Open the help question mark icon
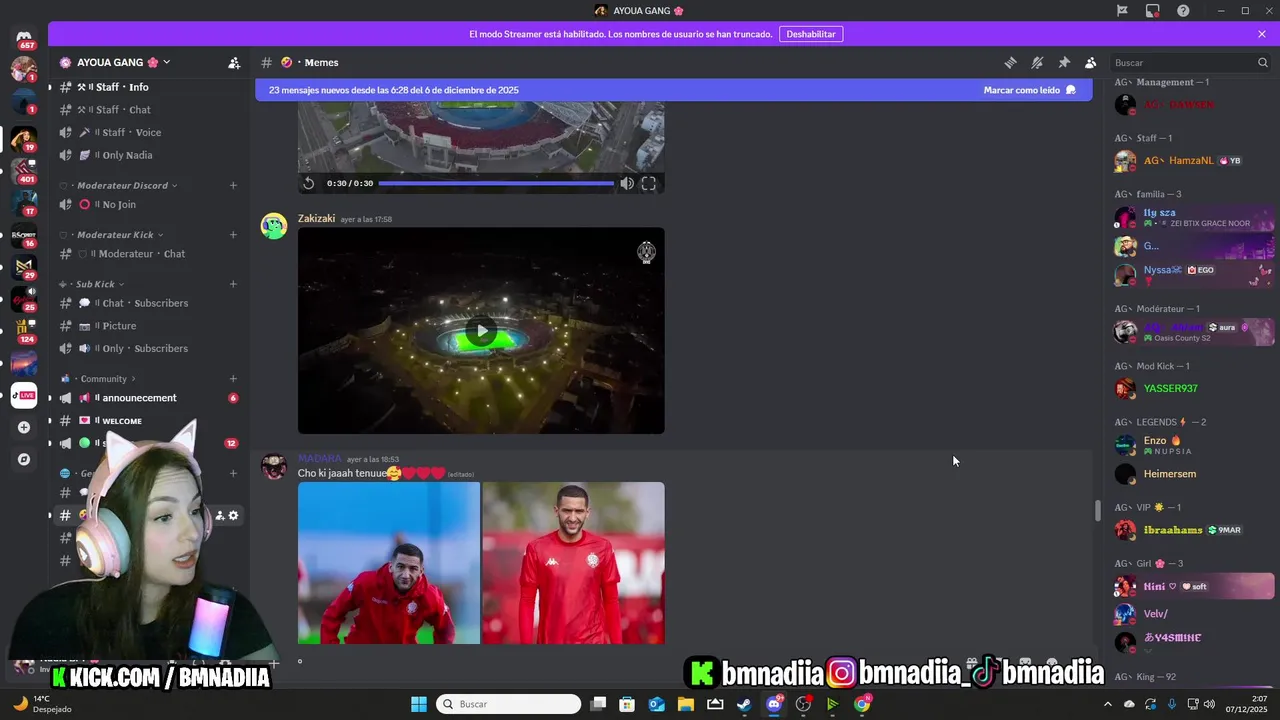1280x720 pixels. pyautogui.click(x=1183, y=10)
